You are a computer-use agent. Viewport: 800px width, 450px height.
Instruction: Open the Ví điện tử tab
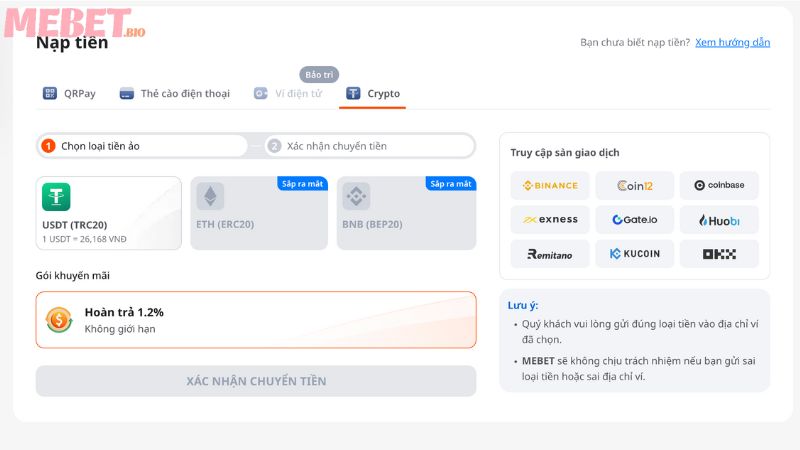[x=288, y=94]
